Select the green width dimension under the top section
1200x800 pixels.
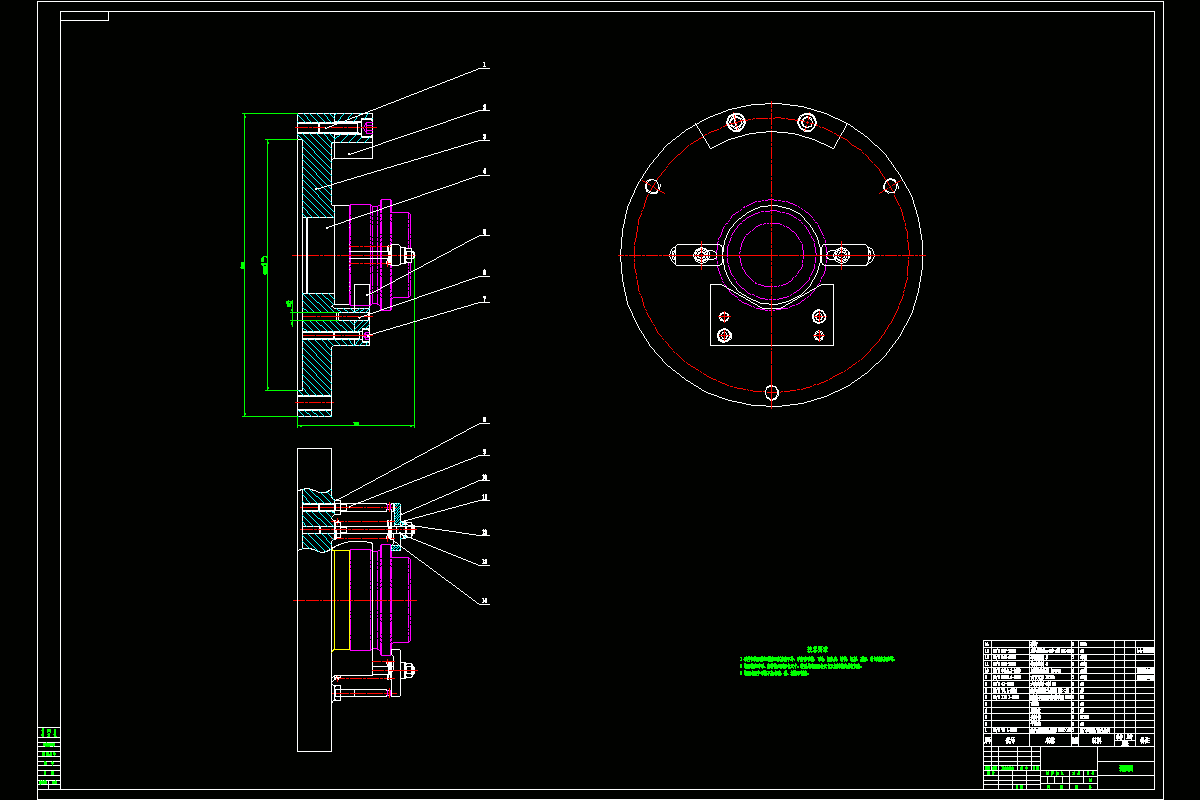(x=356, y=424)
